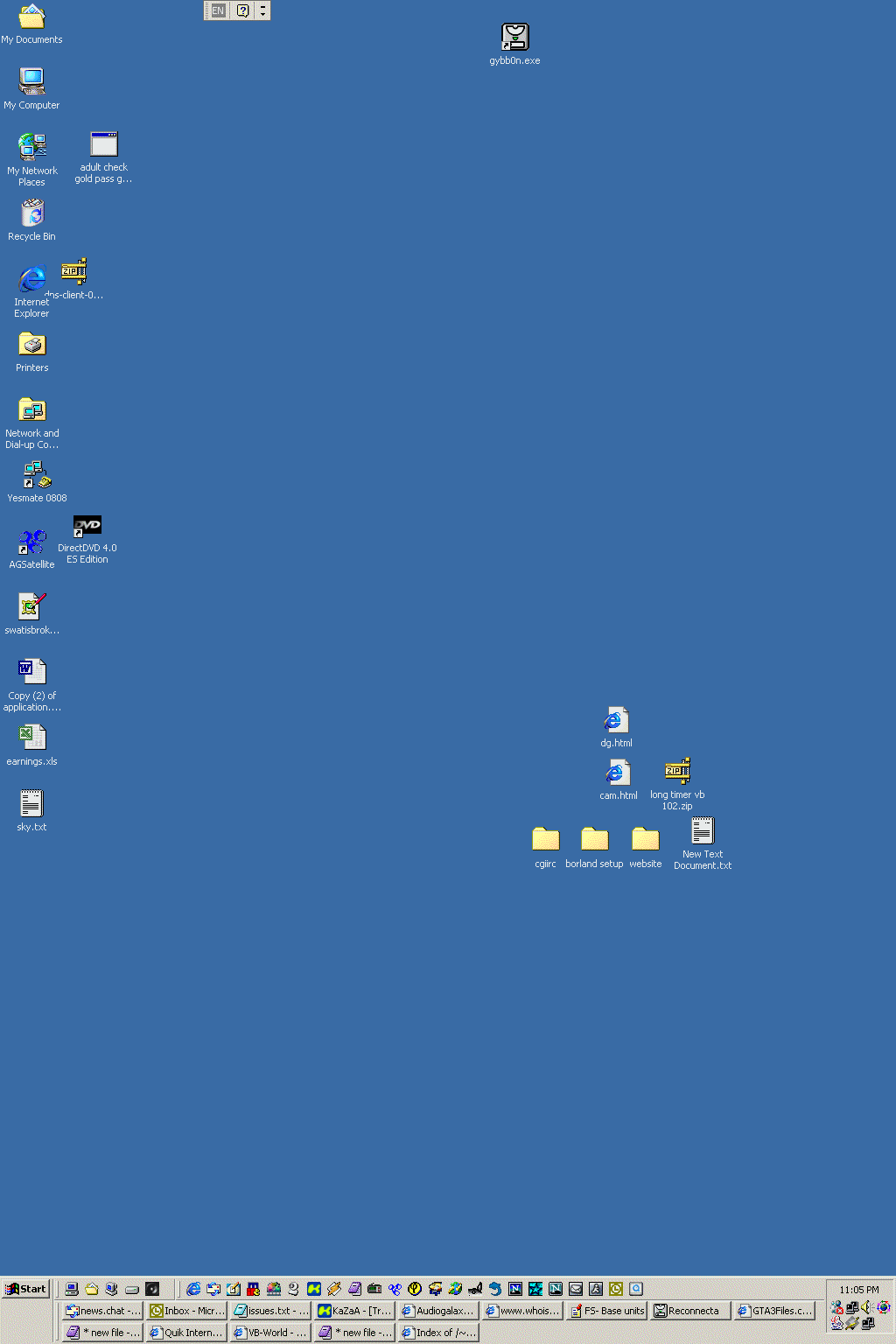
Task: Click the Start button
Action: (26, 1289)
